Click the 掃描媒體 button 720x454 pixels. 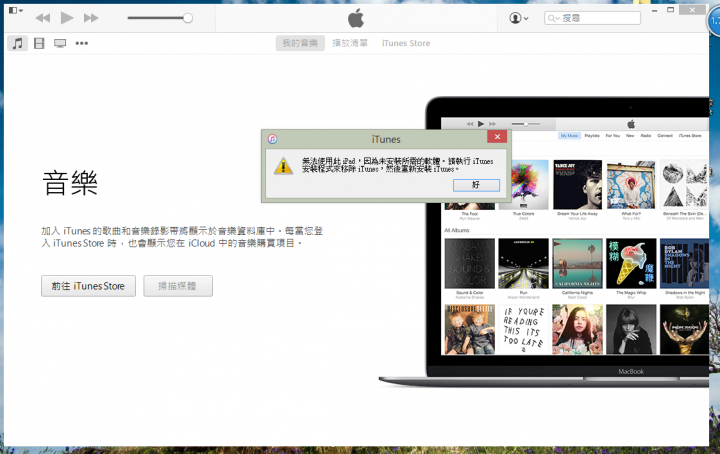pos(178,286)
